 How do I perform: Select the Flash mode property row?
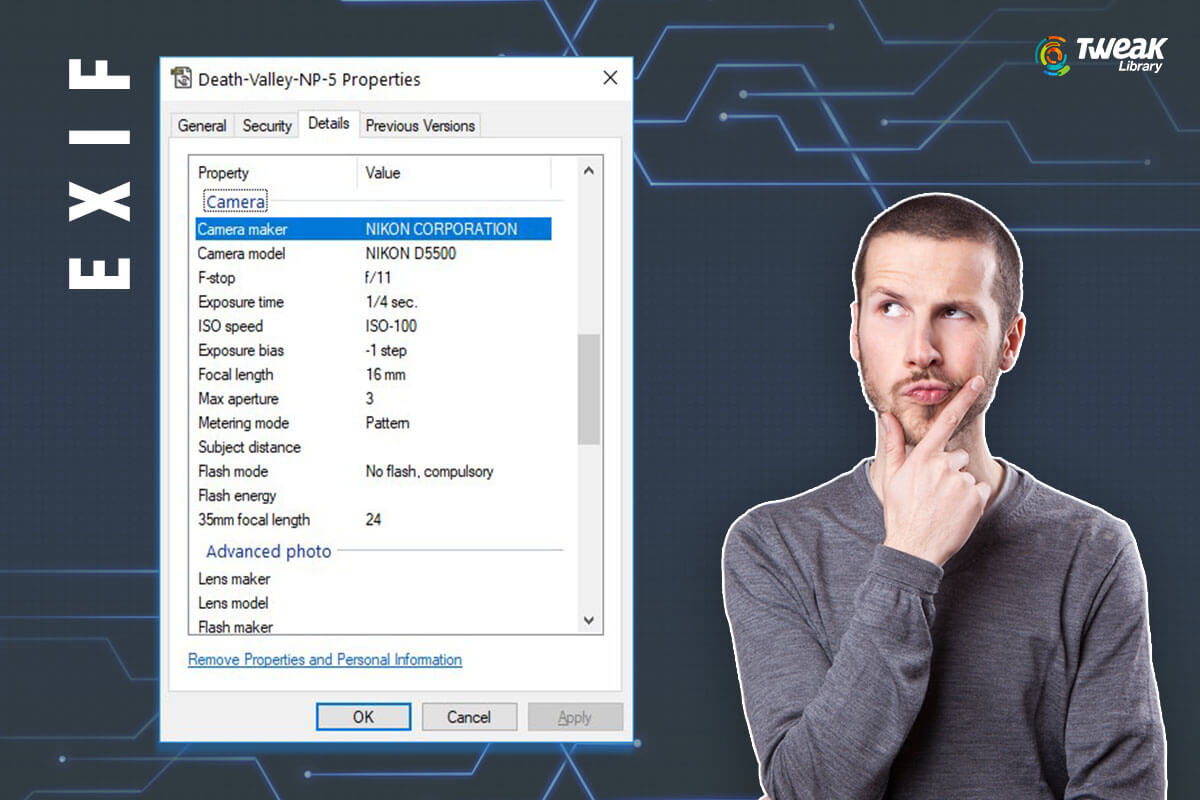coord(372,471)
